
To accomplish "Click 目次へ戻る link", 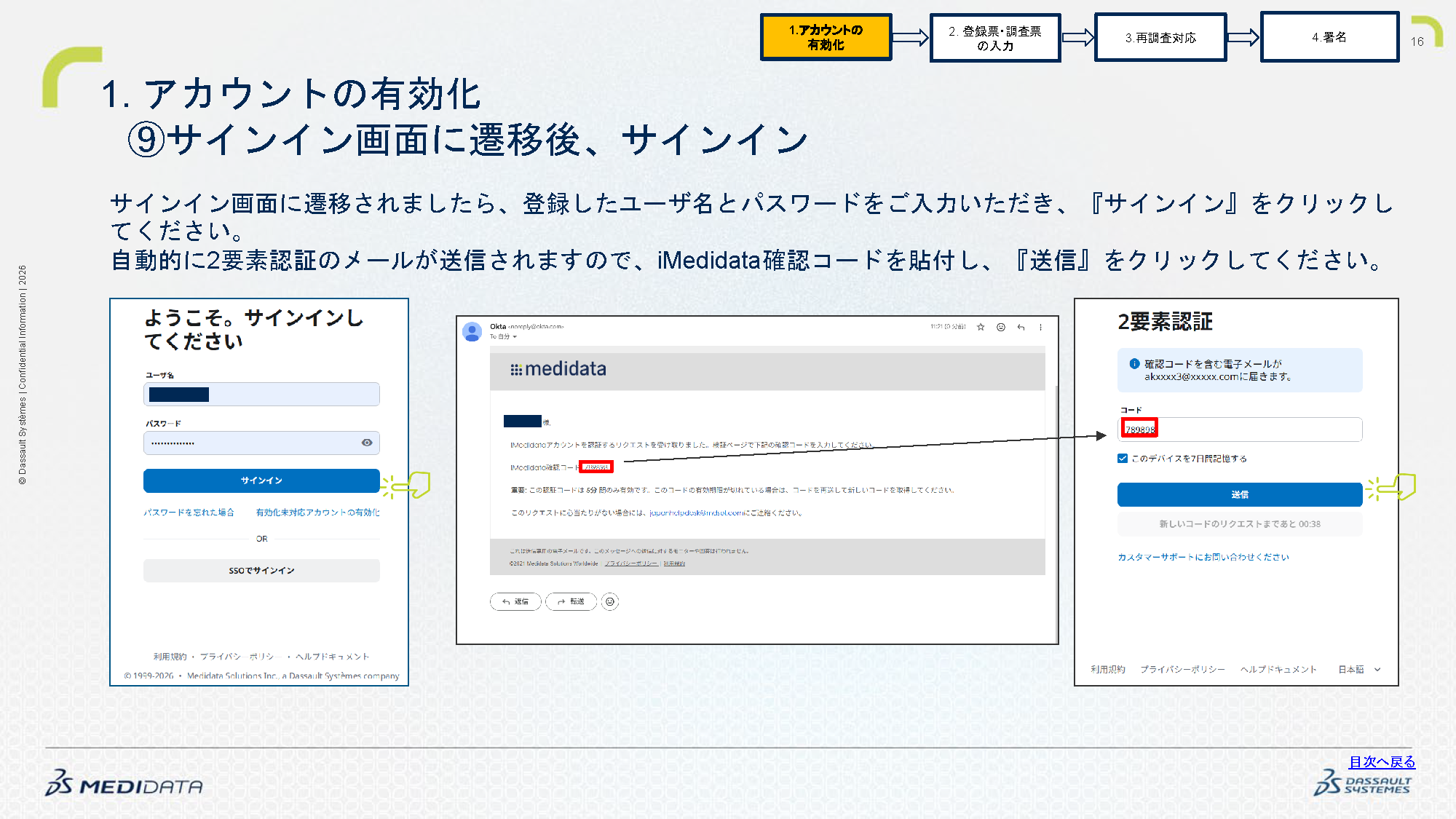I will [1382, 761].
